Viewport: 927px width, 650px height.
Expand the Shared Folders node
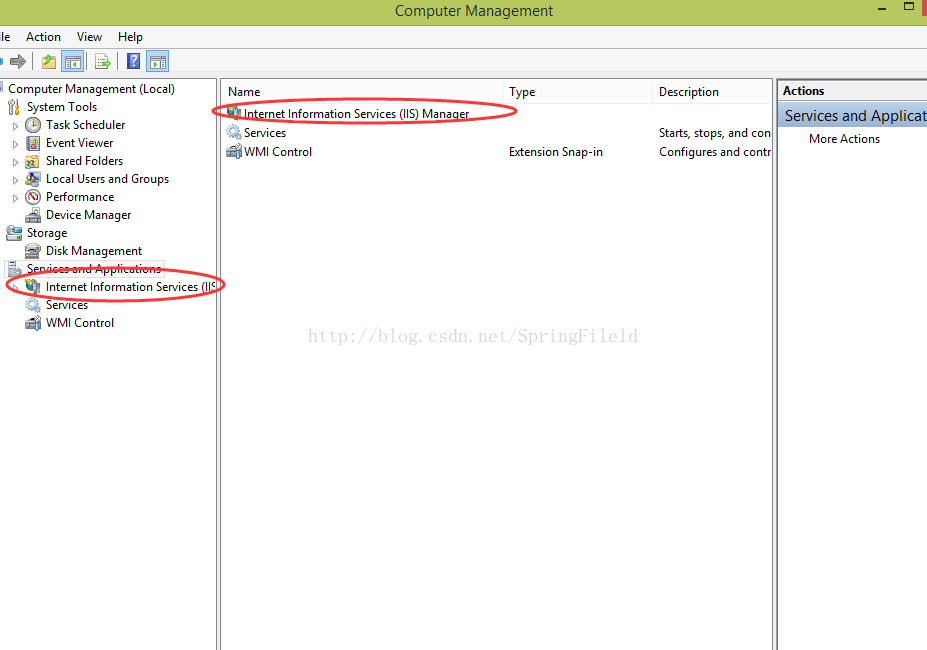coord(15,162)
